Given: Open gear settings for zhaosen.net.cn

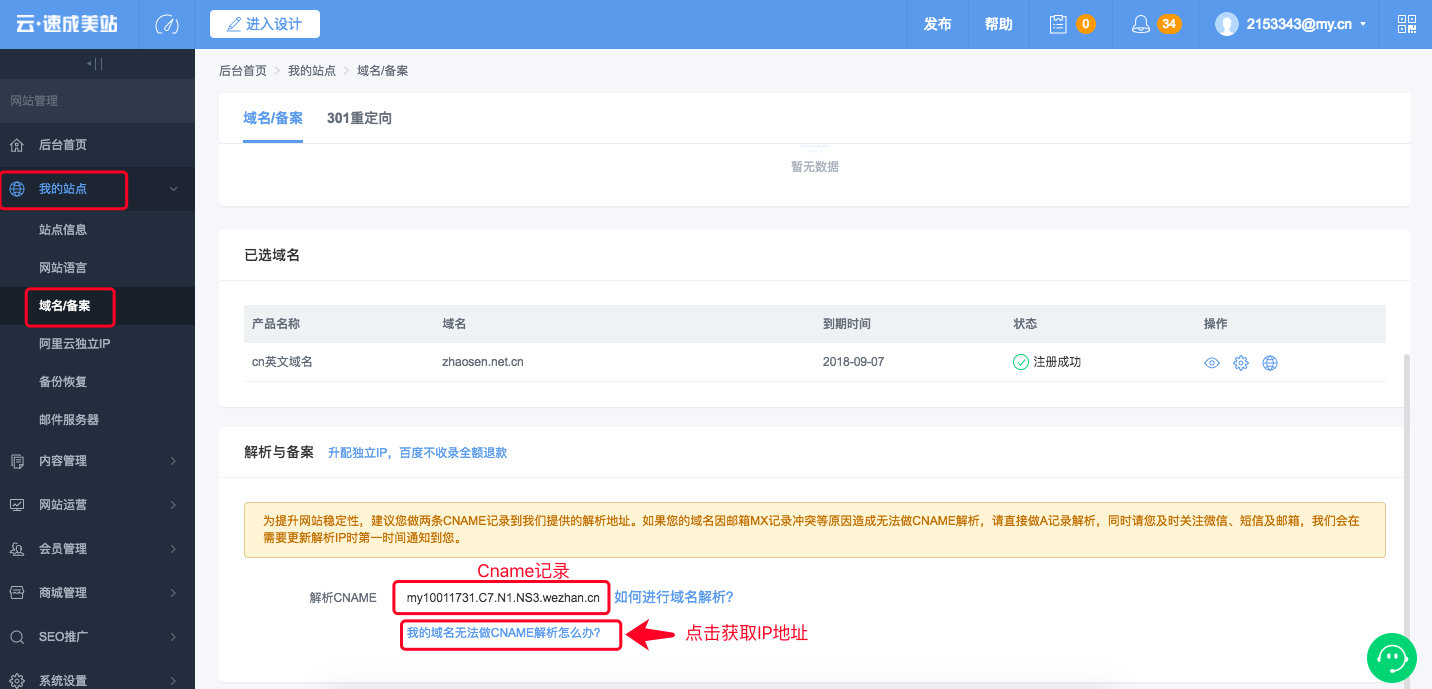Looking at the screenshot, I should [x=1241, y=363].
